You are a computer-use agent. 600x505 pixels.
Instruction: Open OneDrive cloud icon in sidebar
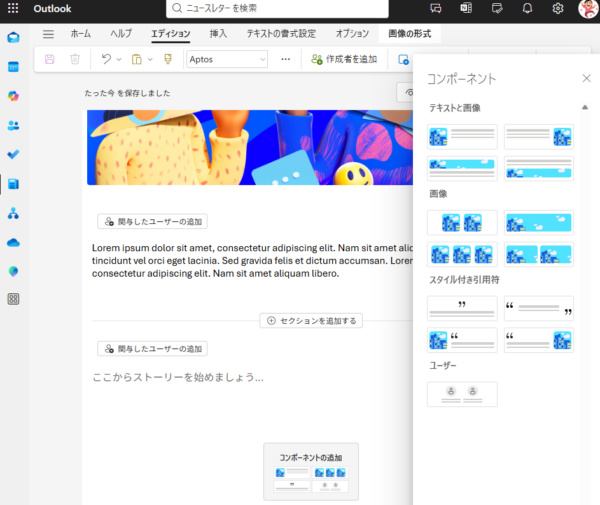[14, 242]
